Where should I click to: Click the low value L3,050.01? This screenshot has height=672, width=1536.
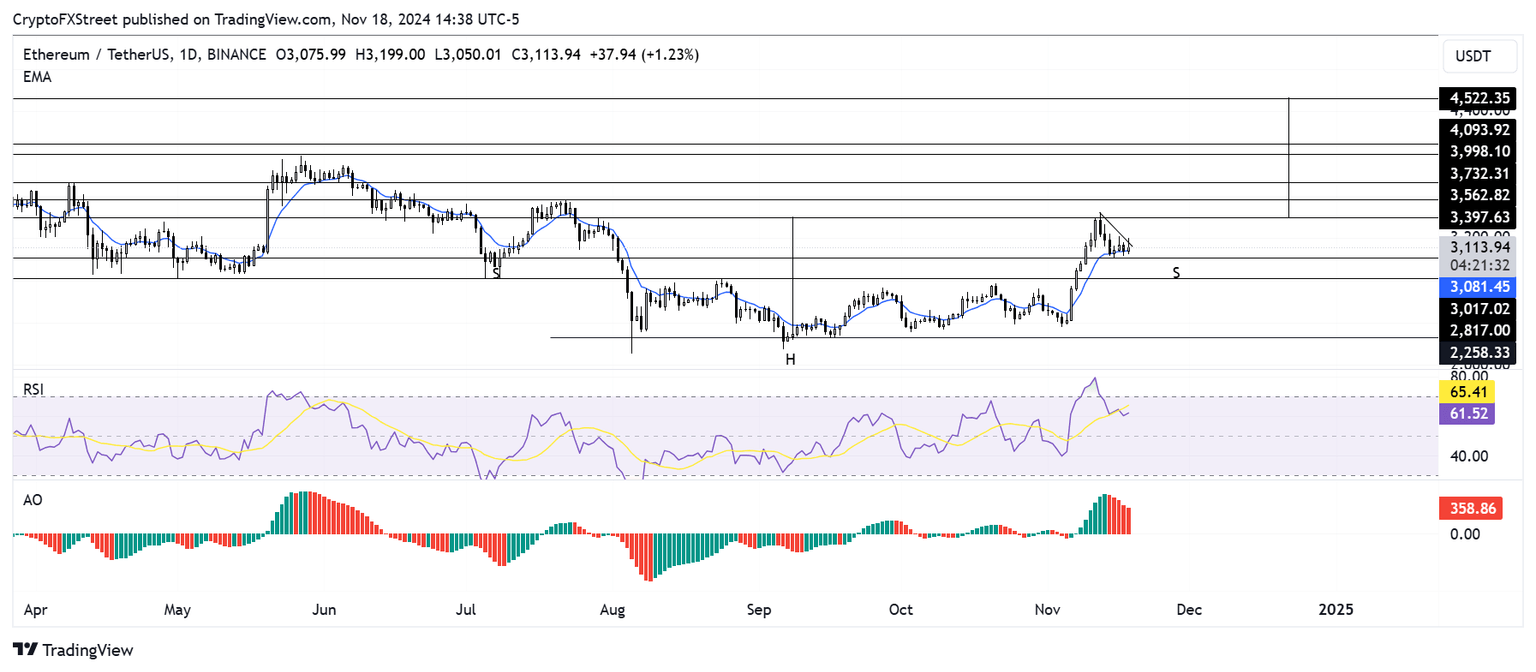pyautogui.click(x=468, y=55)
